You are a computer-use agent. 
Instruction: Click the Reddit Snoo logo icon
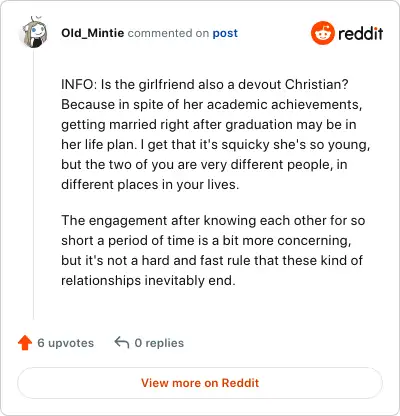point(322,33)
